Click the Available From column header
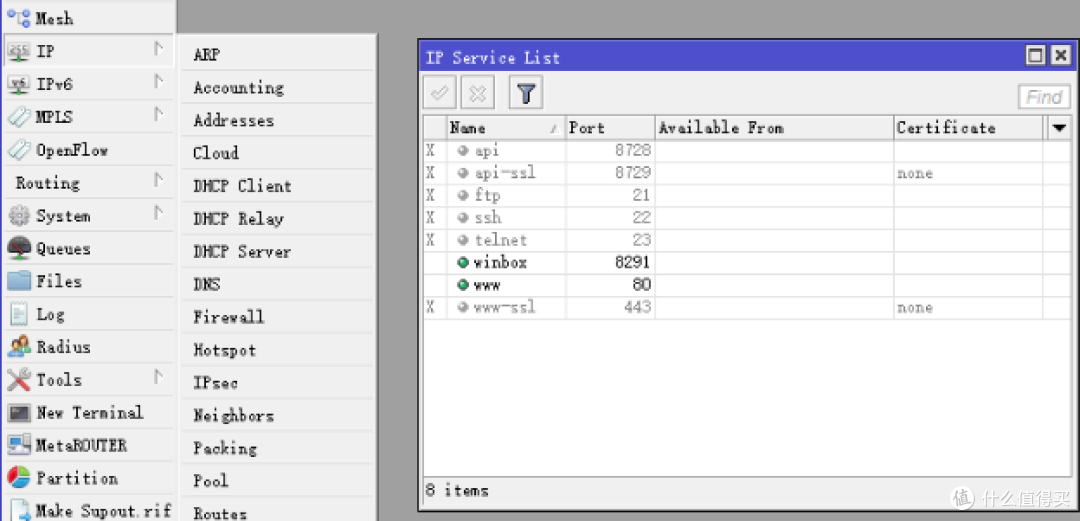Image resolution: width=1080 pixels, height=521 pixels. [774, 128]
